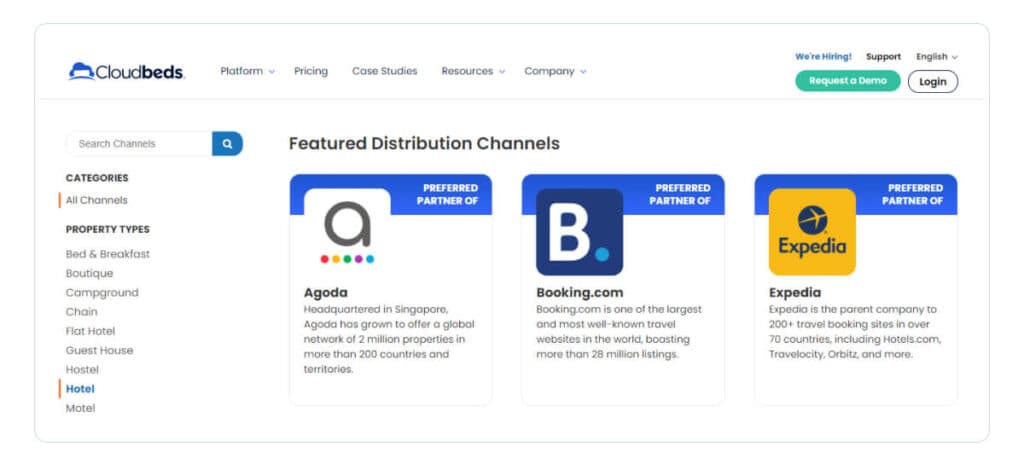Open the Agoda logo thumbnail

point(347,232)
